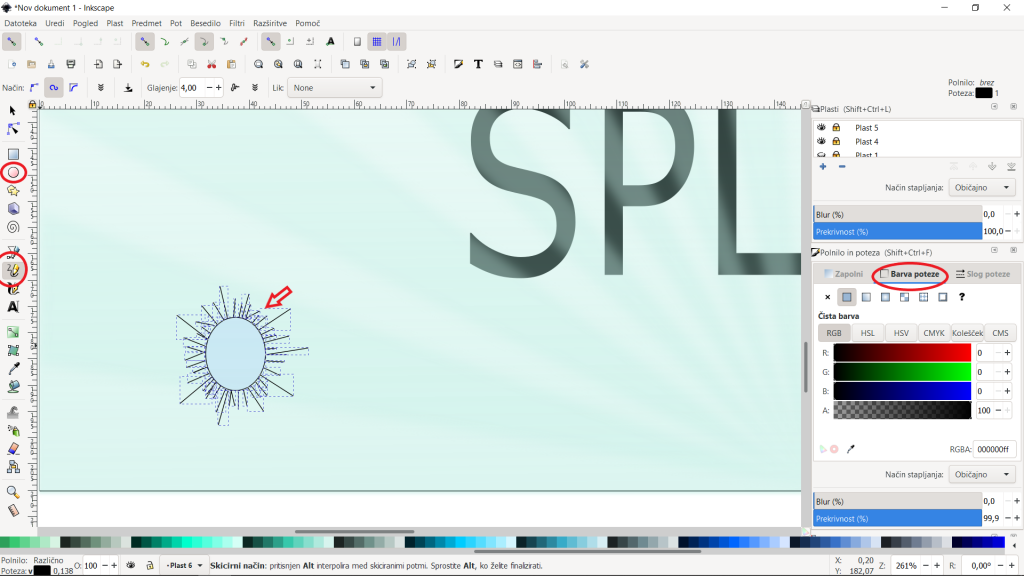The height and width of the screenshot is (576, 1024).
Task: Open the Razširitve menu
Action: (270, 23)
